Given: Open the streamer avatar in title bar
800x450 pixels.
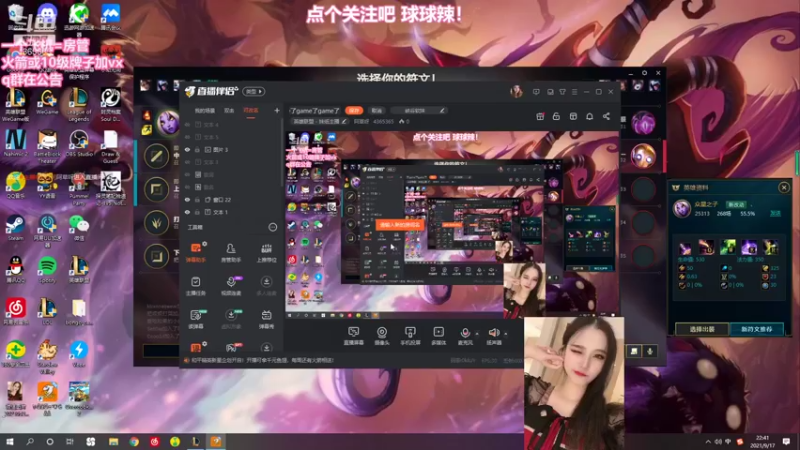Looking at the screenshot, I should click(x=516, y=92).
